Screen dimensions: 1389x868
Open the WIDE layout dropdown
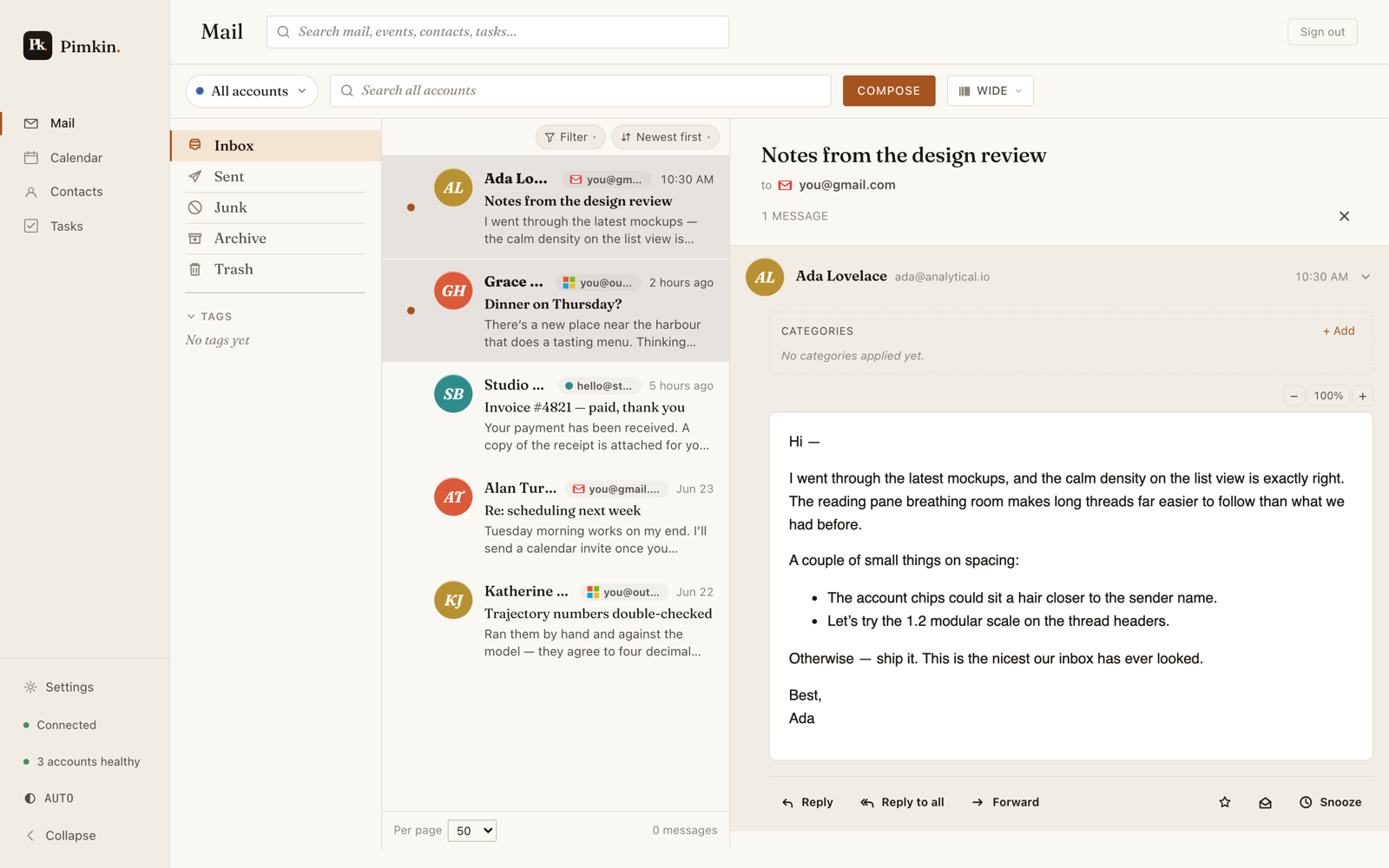point(991,91)
